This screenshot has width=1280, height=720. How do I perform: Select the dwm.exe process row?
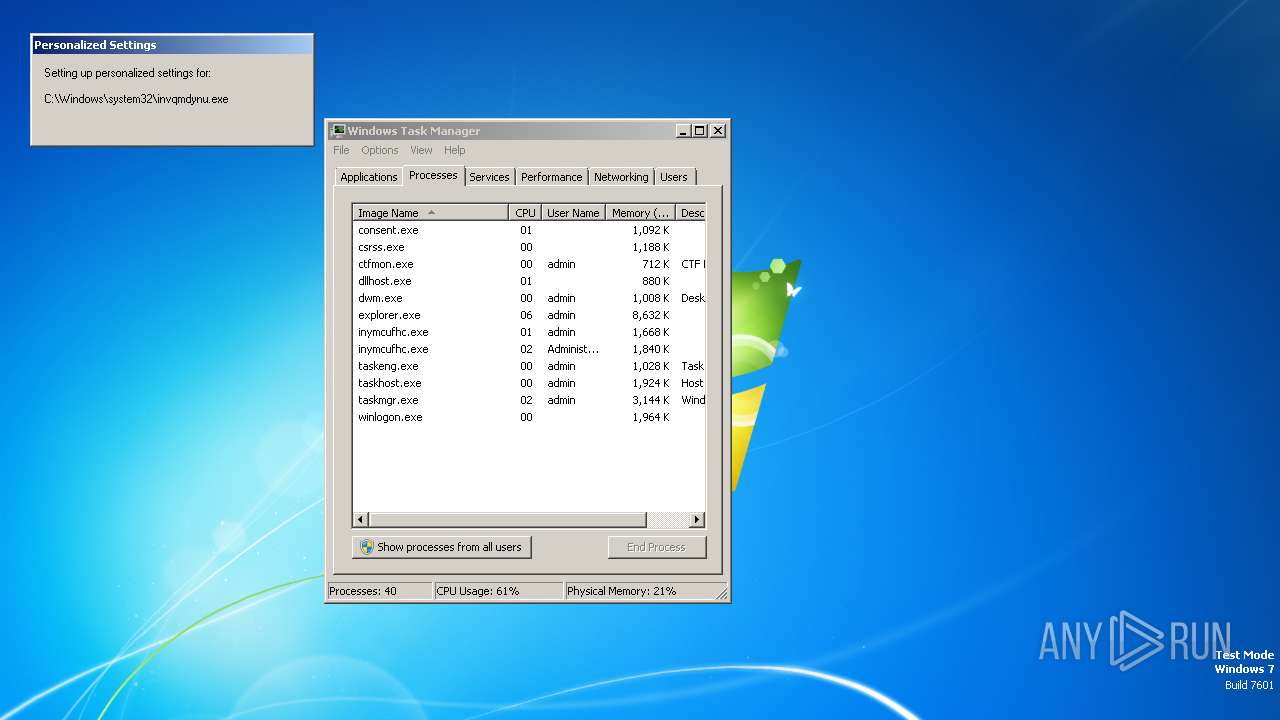click(x=529, y=298)
